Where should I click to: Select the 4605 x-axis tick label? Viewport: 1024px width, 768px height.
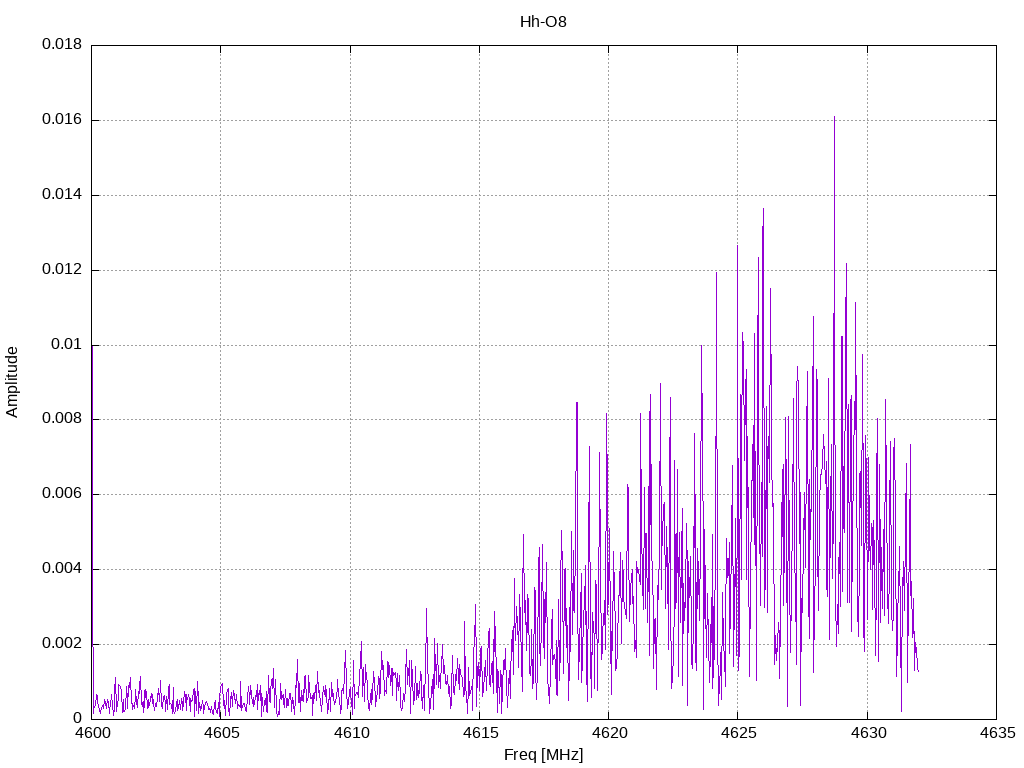(x=221, y=733)
